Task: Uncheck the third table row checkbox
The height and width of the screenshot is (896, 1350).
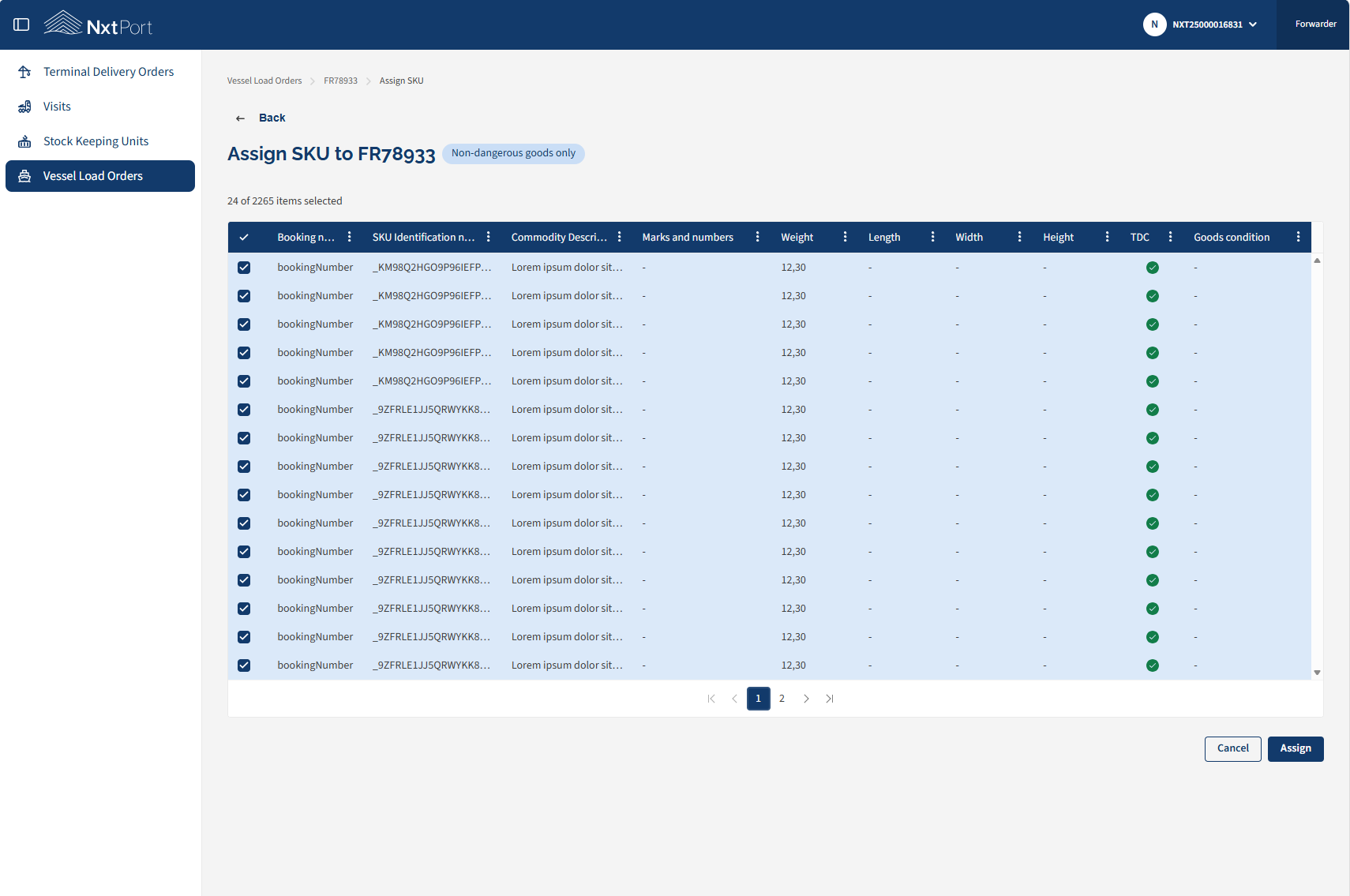Action: tap(244, 324)
